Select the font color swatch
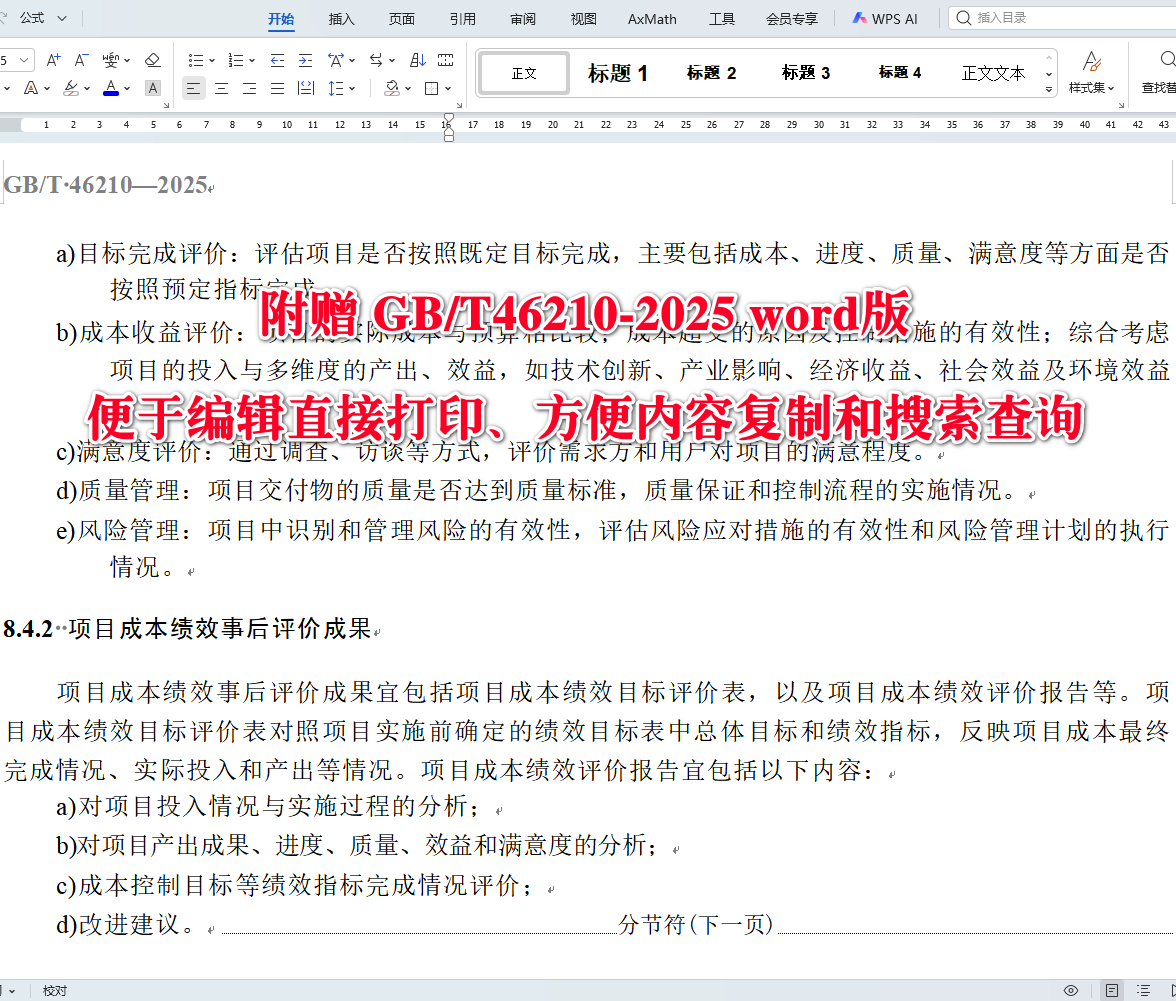Screen dimensions: 1176x1001 (x=111, y=89)
